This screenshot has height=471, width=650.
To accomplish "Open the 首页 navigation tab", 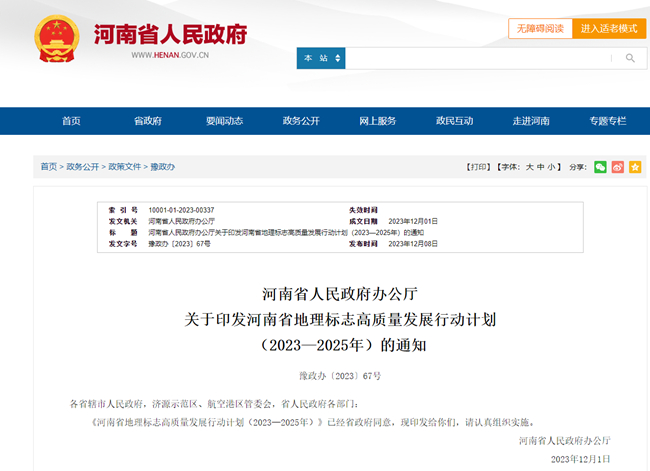I will point(71,121).
